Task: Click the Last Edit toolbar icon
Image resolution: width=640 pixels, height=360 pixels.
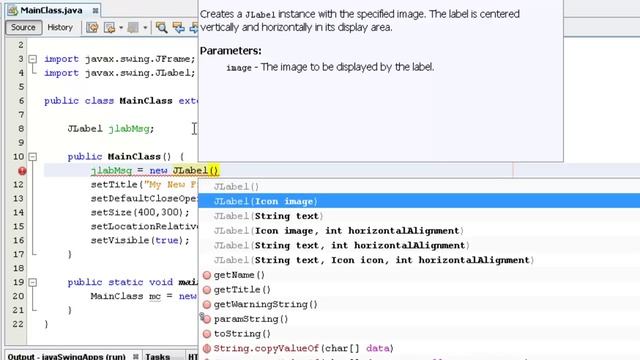Action: (92, 28)
